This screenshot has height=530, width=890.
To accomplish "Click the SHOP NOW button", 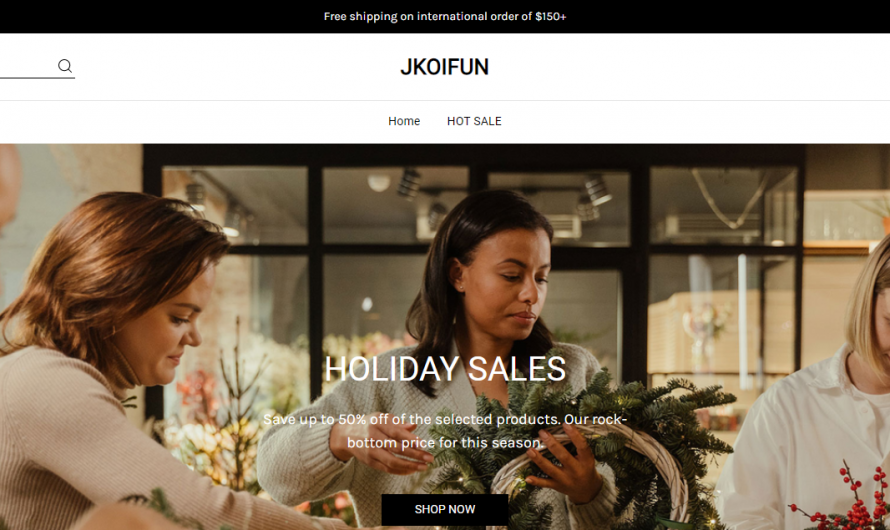I will pos(445,509).
